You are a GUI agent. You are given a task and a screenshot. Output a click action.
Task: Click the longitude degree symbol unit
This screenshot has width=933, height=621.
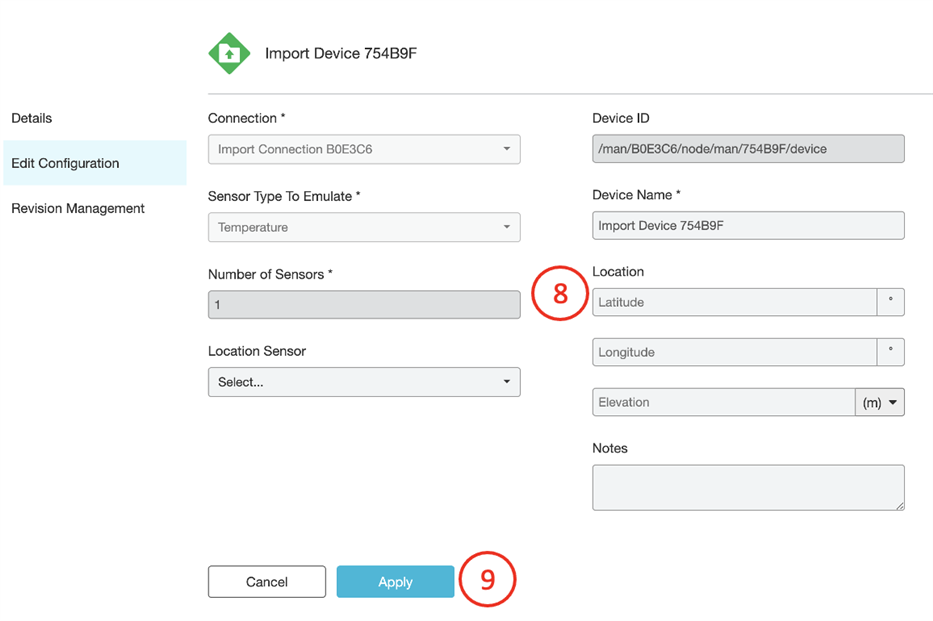(x=890, y=352)
